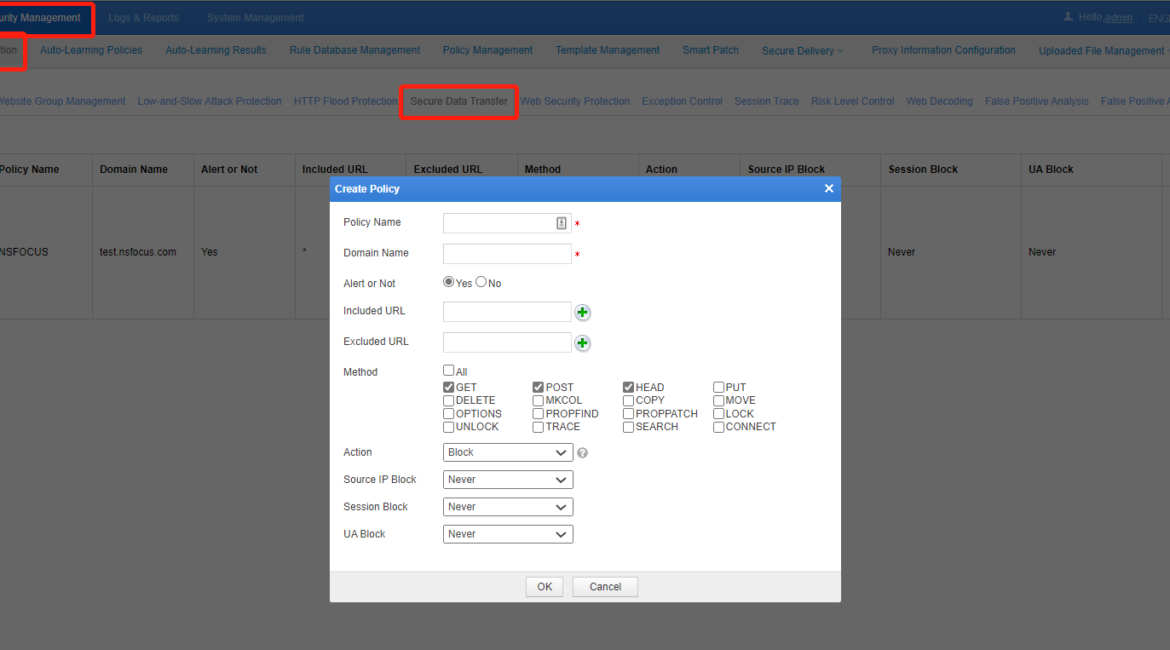The height and width of the screenshot is (650, 1170).
Task: Go to Auto-Learning Results
Action: click(x=216, y=50)
